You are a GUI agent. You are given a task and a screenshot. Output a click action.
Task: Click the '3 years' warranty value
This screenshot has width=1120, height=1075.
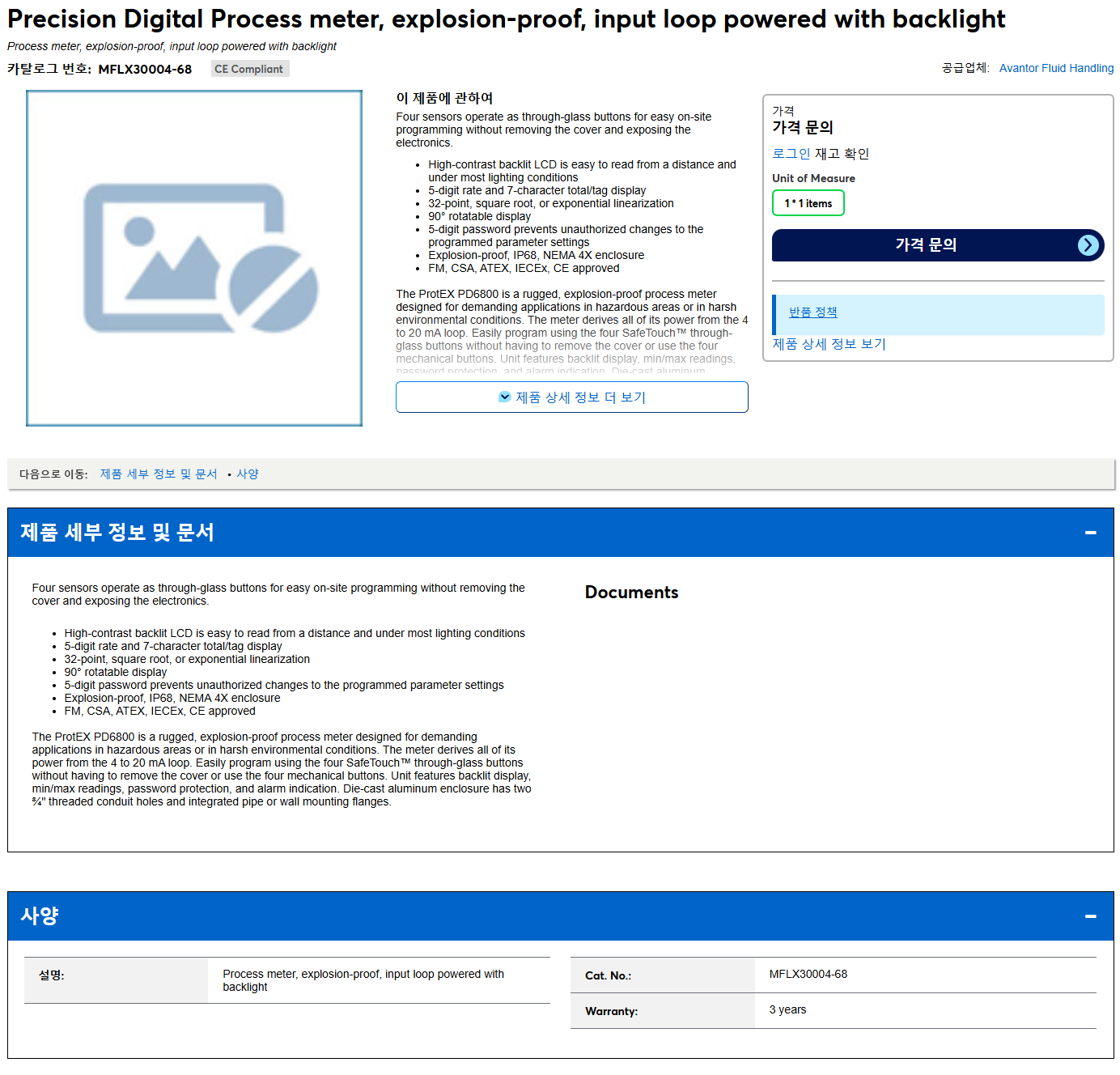787,1009
